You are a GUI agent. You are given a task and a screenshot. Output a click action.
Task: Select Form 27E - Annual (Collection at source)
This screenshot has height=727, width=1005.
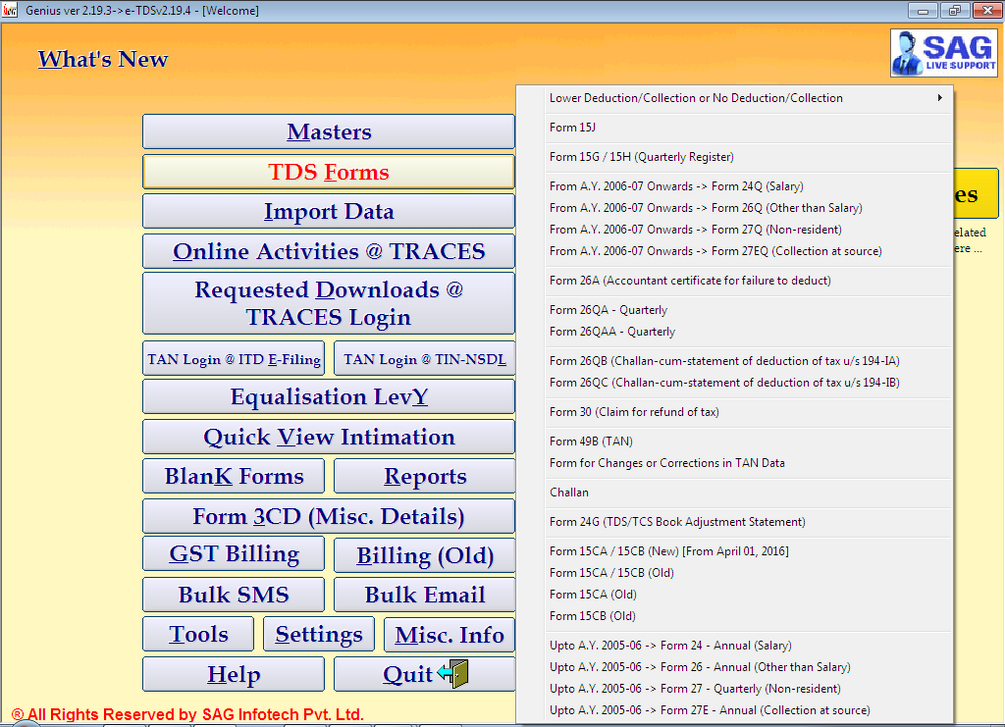point(735,710)
